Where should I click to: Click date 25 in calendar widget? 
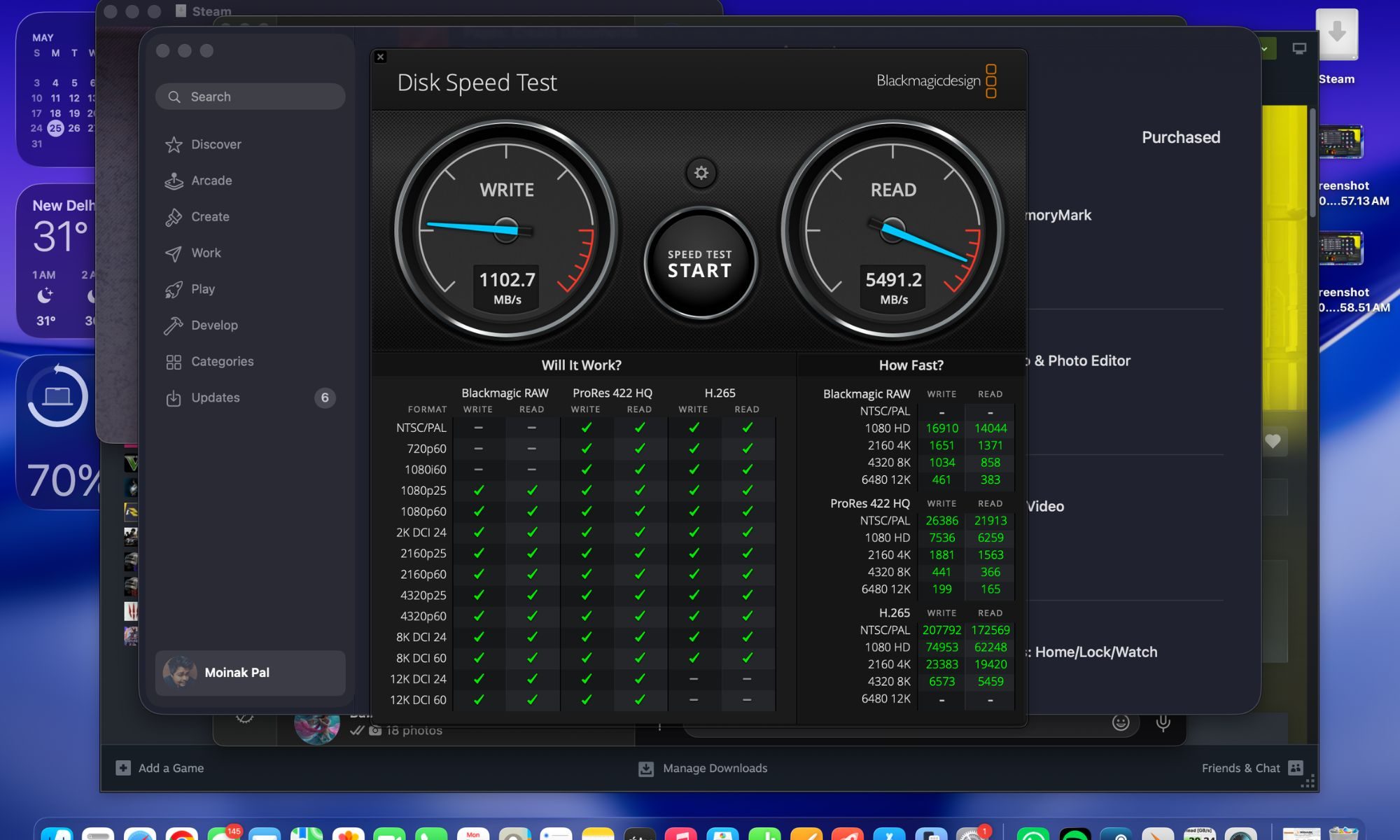pyautogui.click(x=55, y=128)
